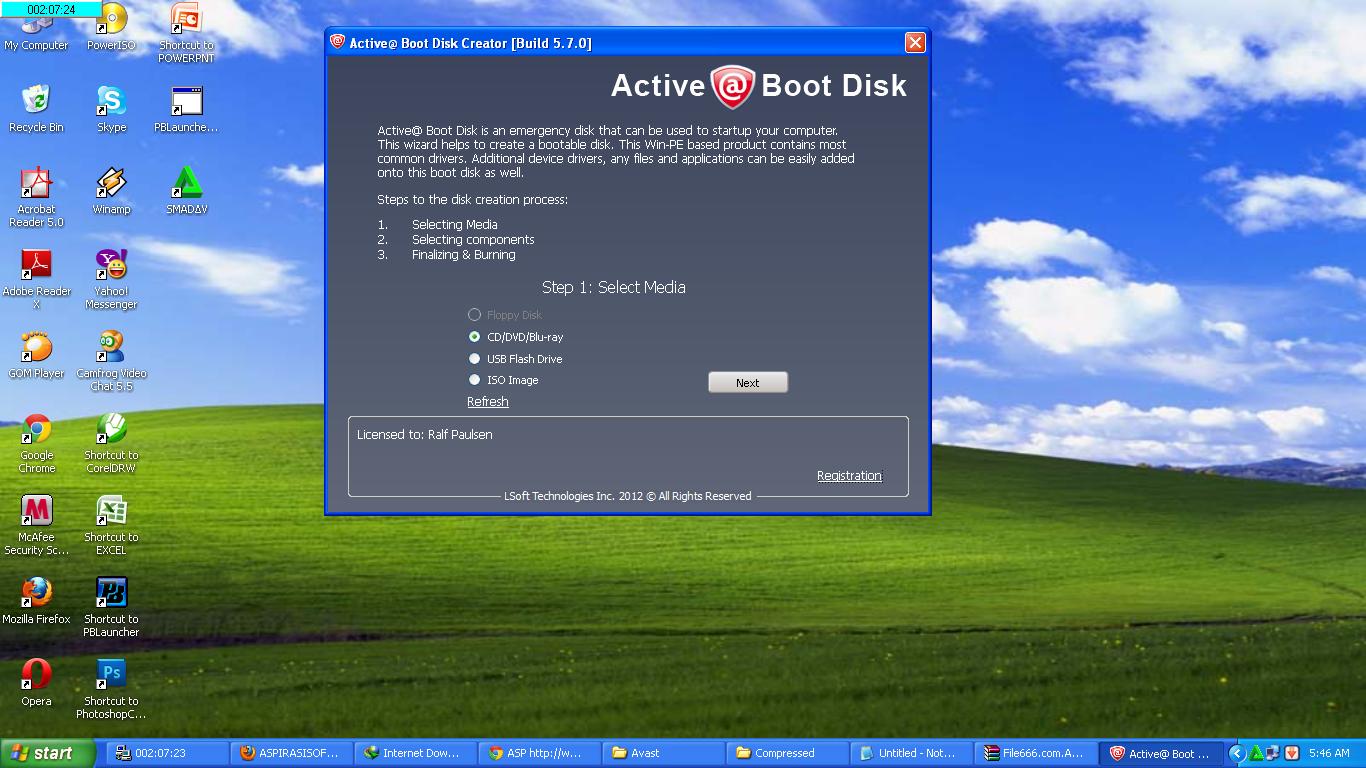The height and width of the screenshot is (768, 1366).
Task: Click the timer overlay 002:07:24
Action: (x=51, y=9)
